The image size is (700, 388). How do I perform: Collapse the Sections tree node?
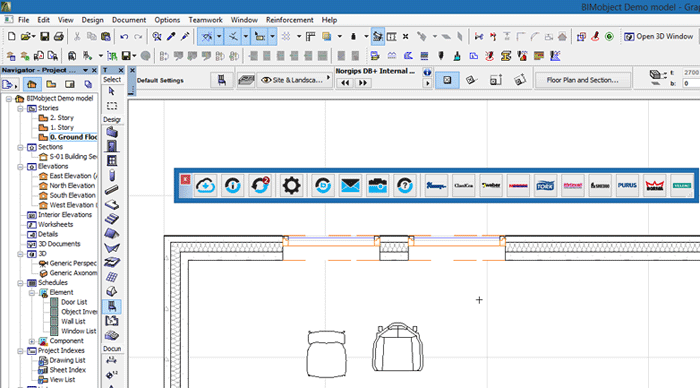point(20,147)
